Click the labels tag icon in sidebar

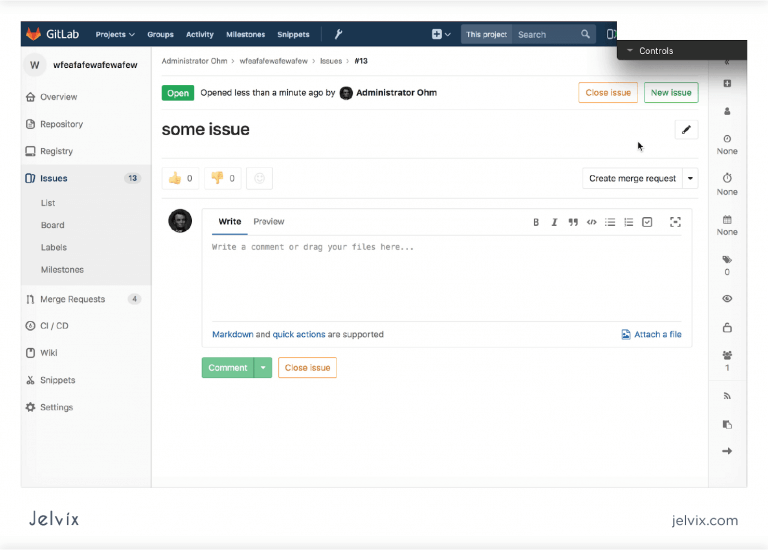click(x=727, y=260)
